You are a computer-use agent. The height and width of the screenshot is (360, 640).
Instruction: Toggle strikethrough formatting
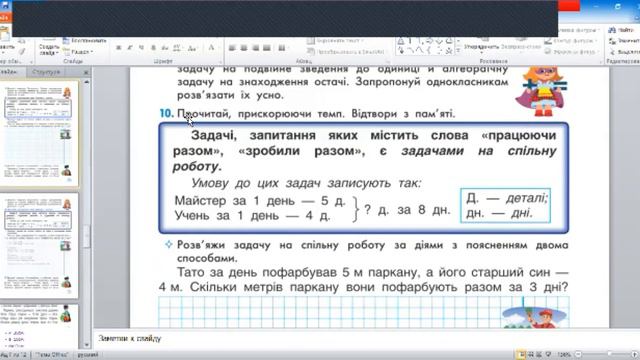(x=164, y=48)
